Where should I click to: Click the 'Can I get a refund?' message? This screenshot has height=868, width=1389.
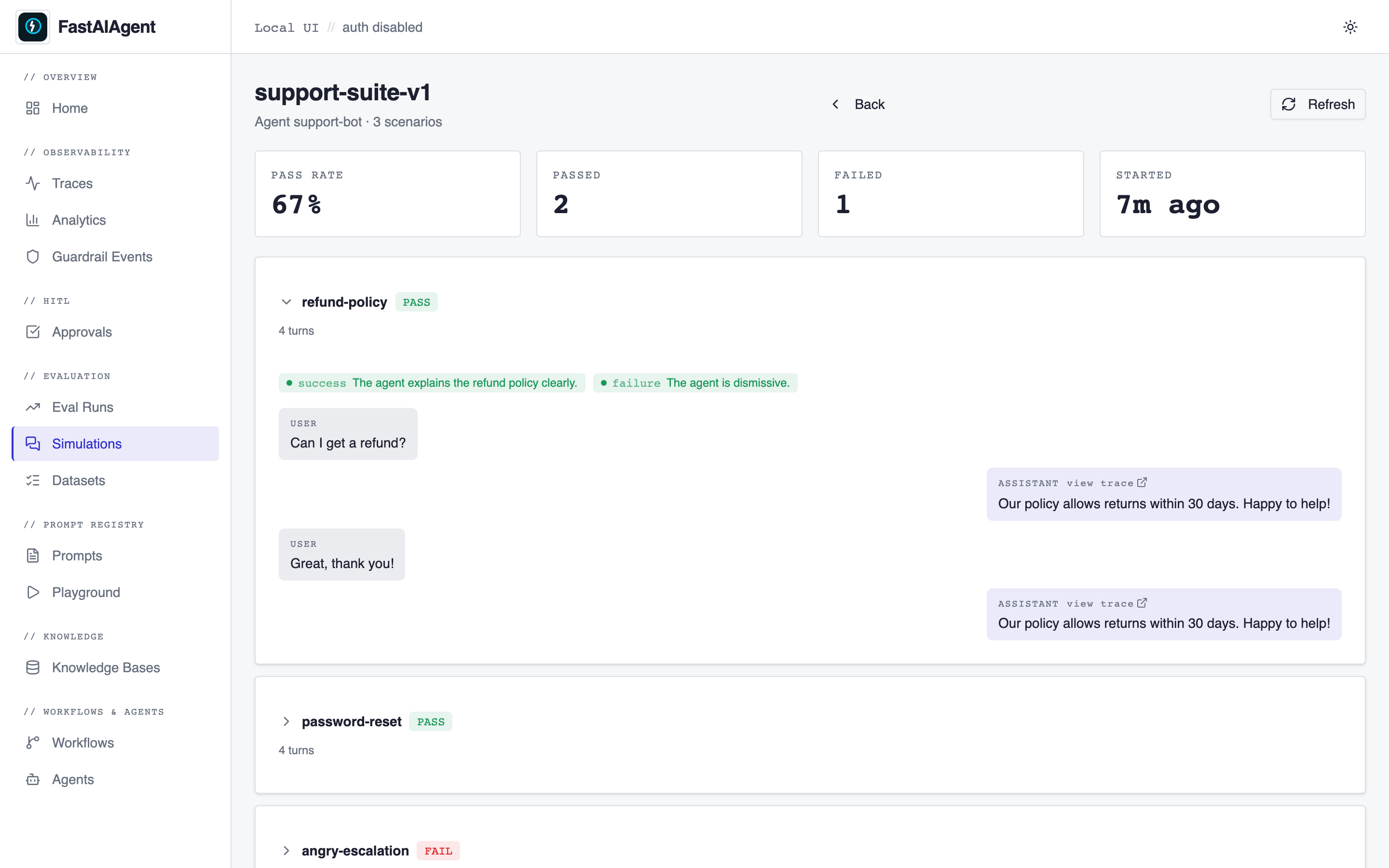348,434
